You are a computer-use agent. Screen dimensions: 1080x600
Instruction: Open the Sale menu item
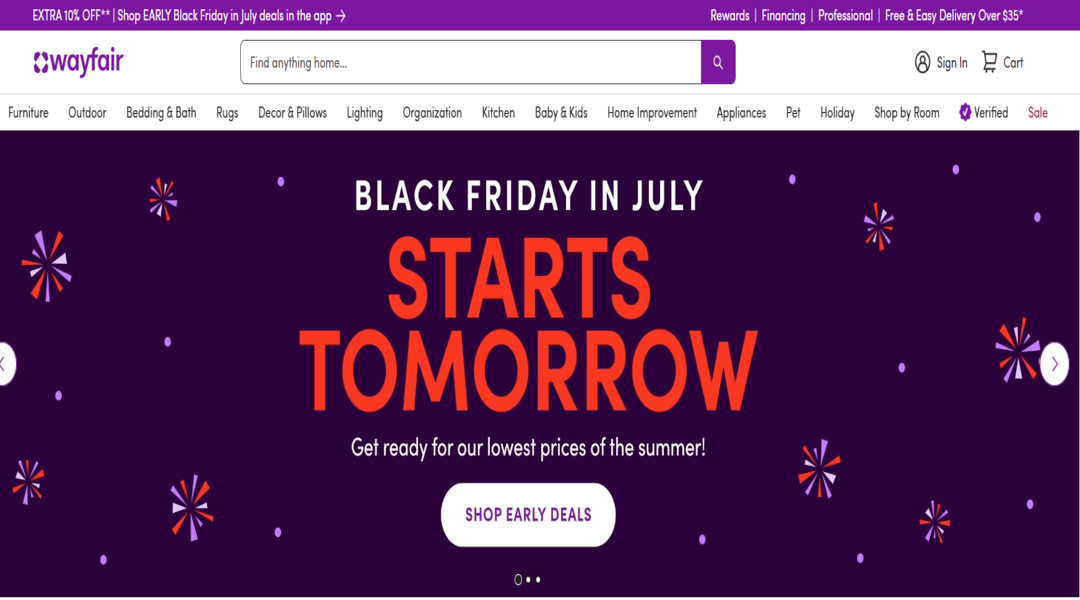click(1037, 112)
